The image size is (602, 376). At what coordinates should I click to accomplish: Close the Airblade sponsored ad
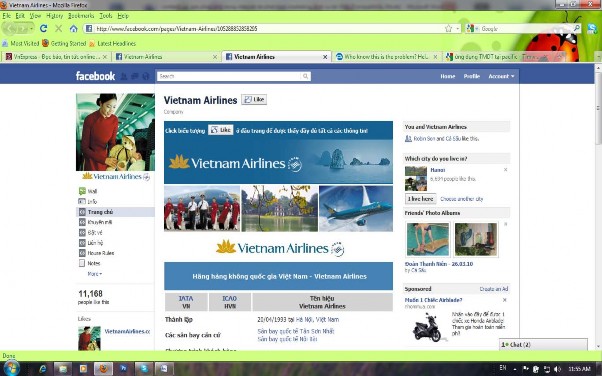pyautogui.click(x=504, y=300)
